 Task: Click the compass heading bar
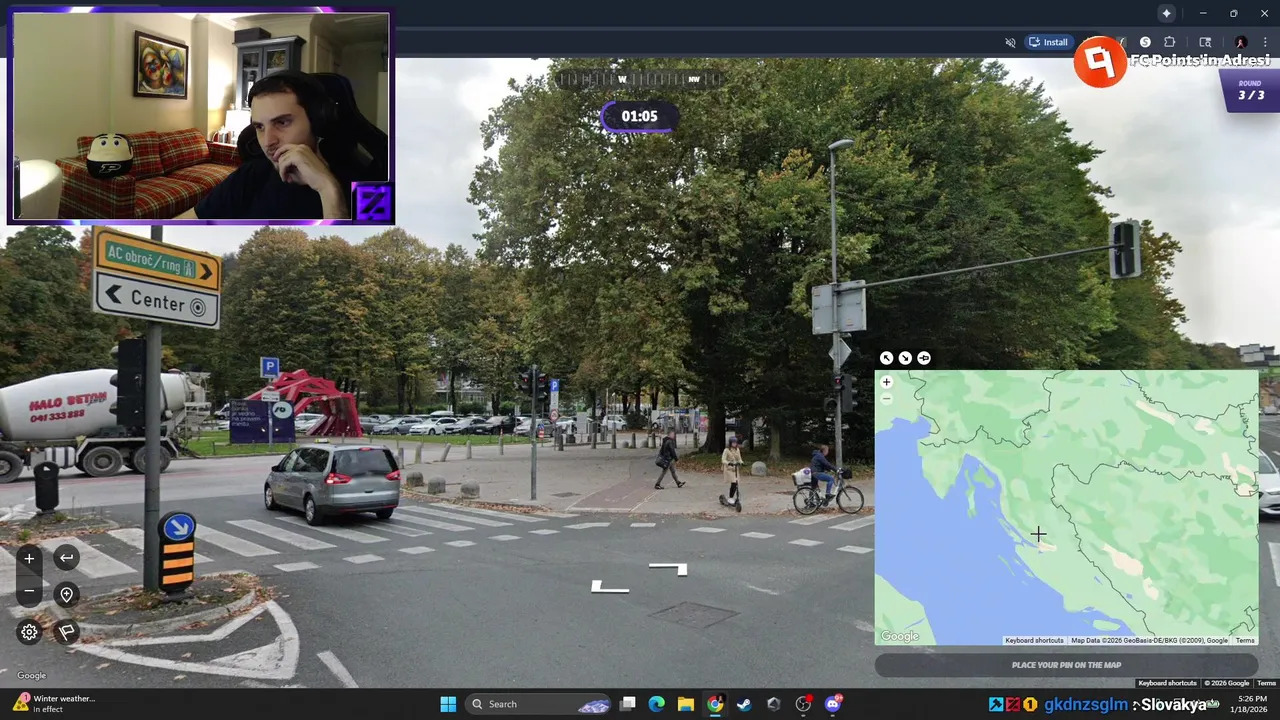[640, 79]
